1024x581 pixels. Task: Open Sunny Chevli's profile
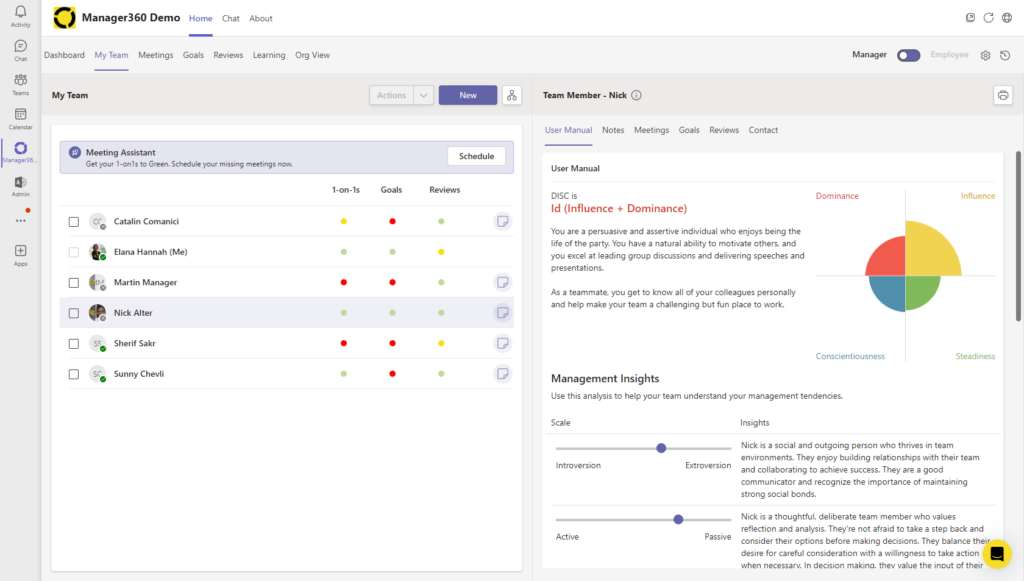[x=138, y=374]
